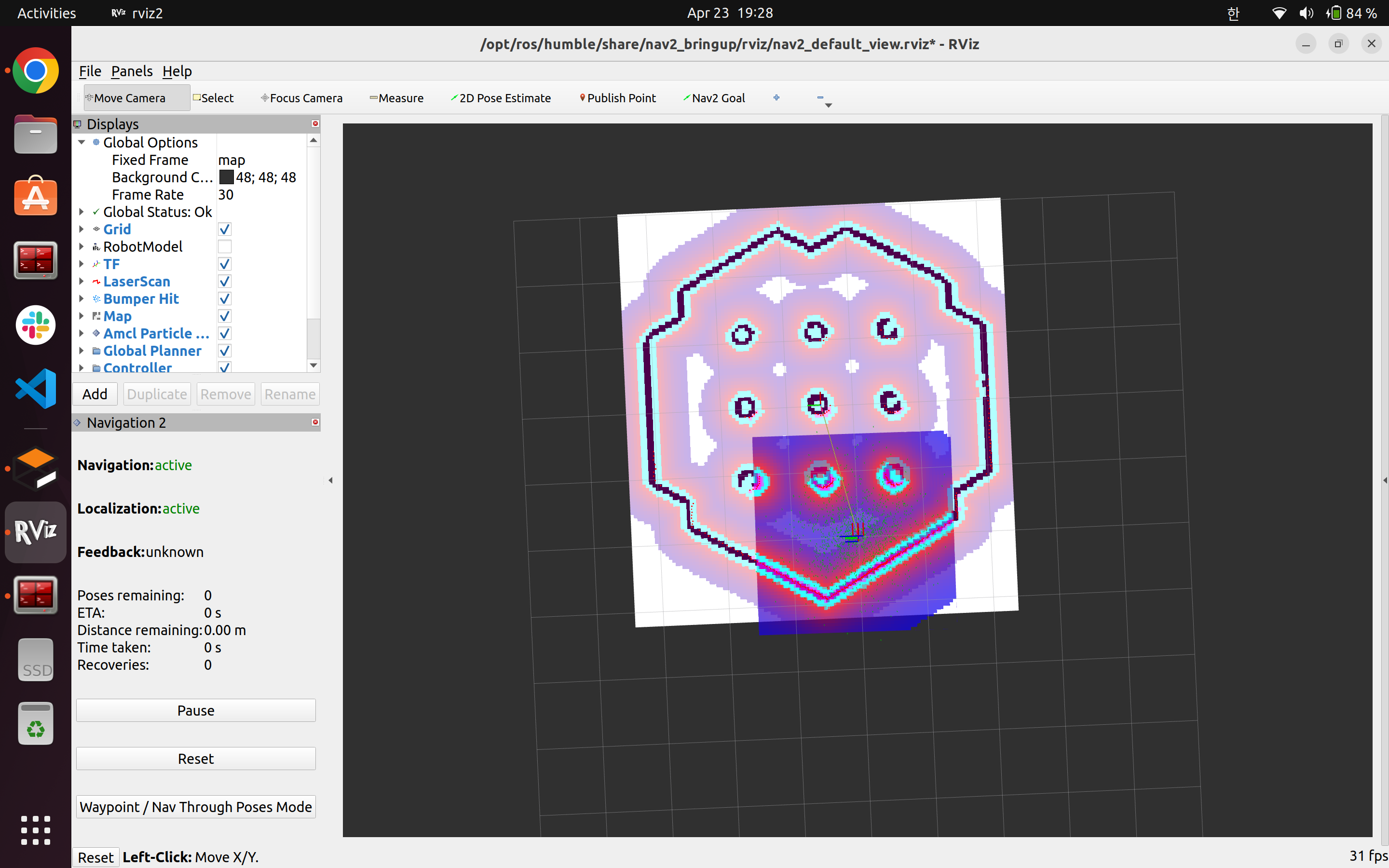Open the toolbar minus dropdown arrow

(x=828, y=105)
